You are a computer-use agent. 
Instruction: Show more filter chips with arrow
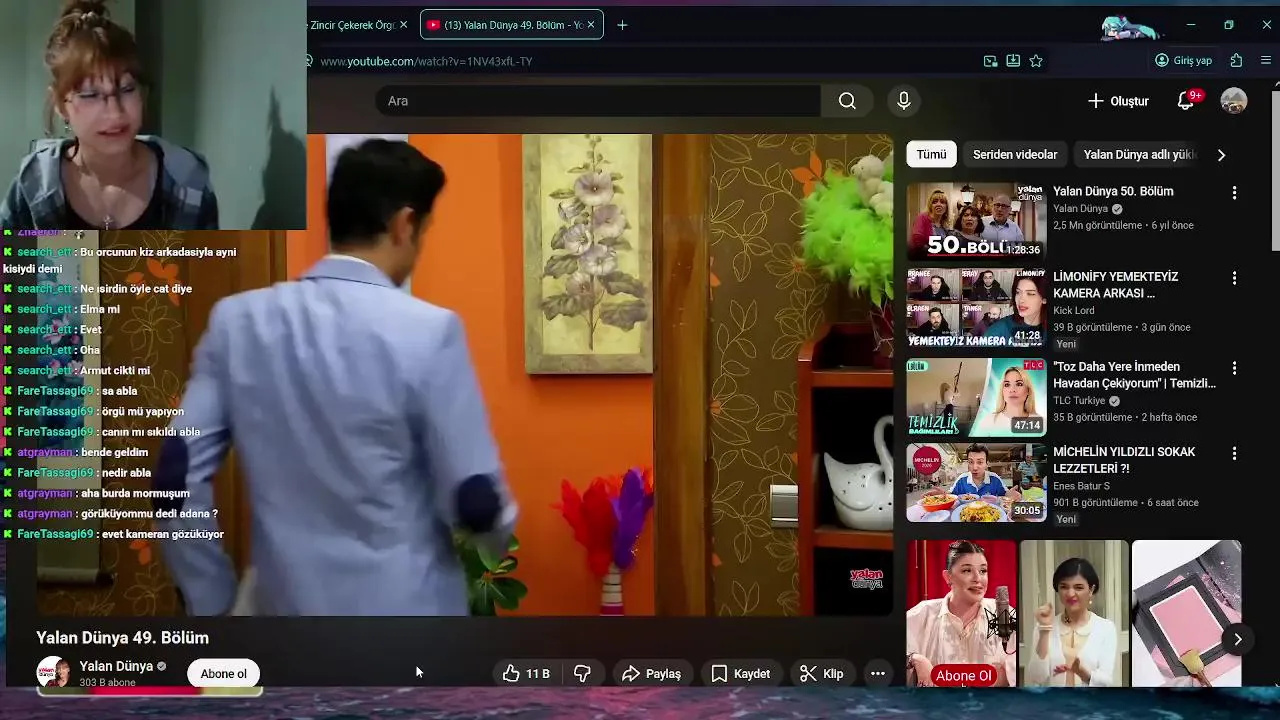(1221, 155)
